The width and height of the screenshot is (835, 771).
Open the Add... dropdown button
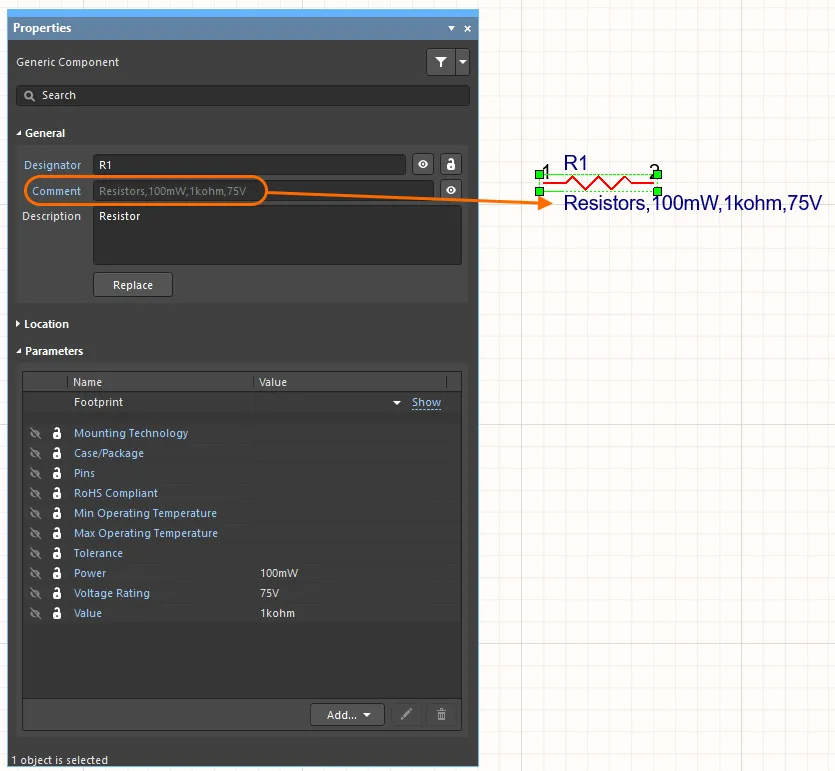pos(347,715)
